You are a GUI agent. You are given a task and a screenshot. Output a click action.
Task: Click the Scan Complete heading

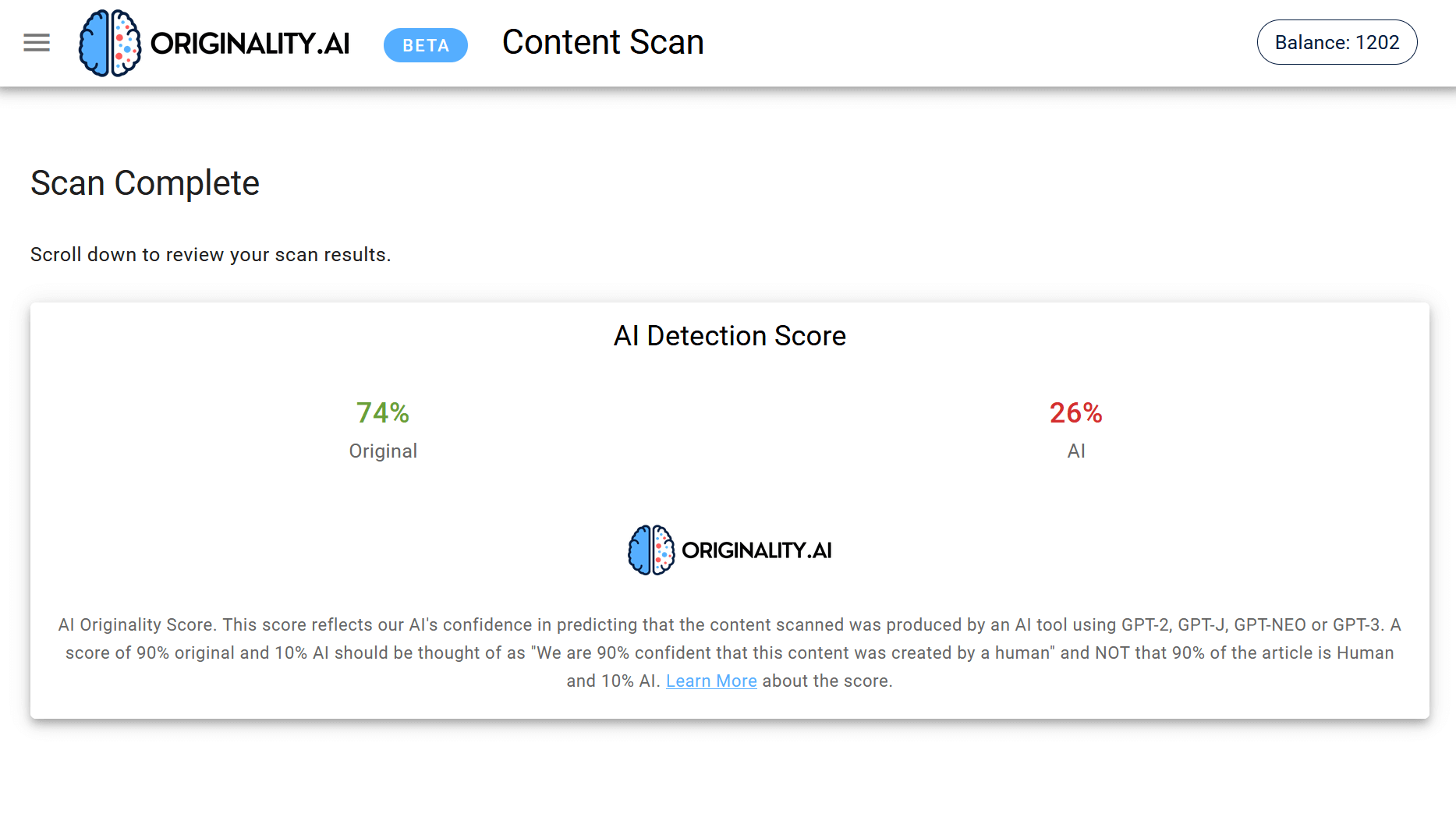(145, 183)
